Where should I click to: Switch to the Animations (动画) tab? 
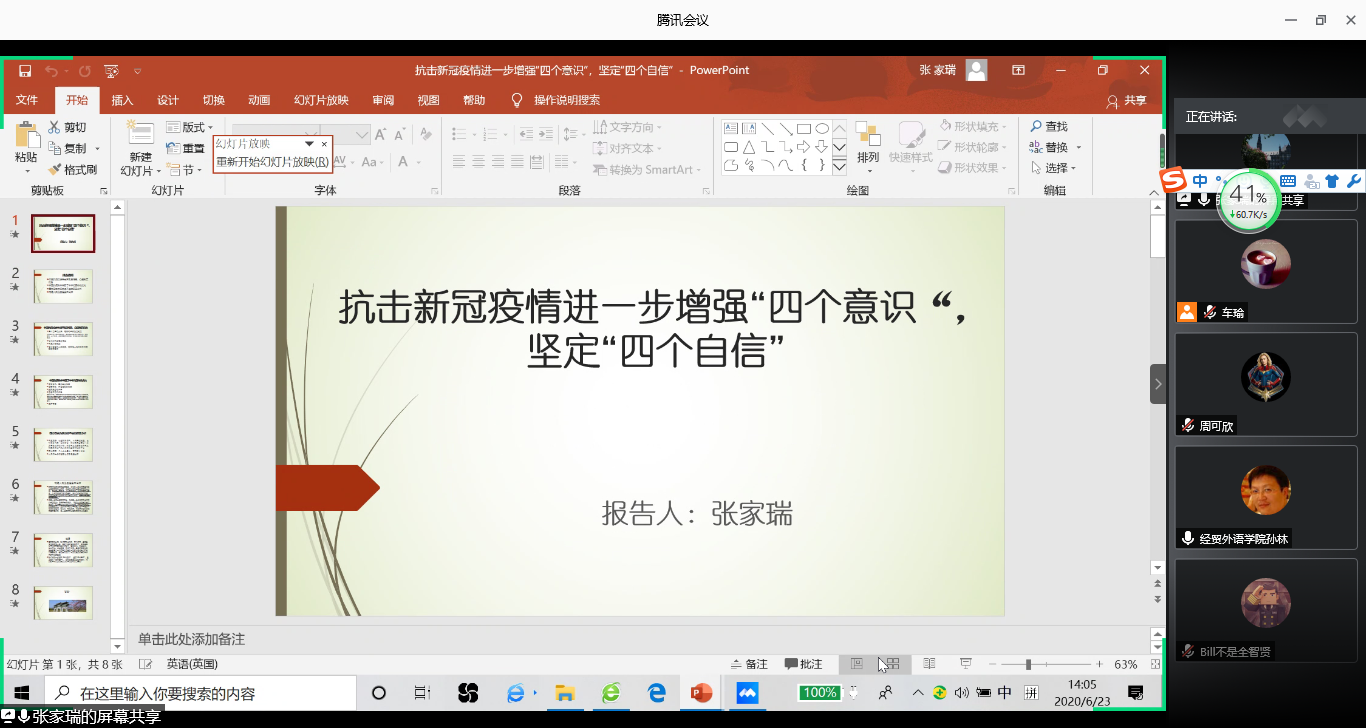pyautogui.click(x=259, y=100)
